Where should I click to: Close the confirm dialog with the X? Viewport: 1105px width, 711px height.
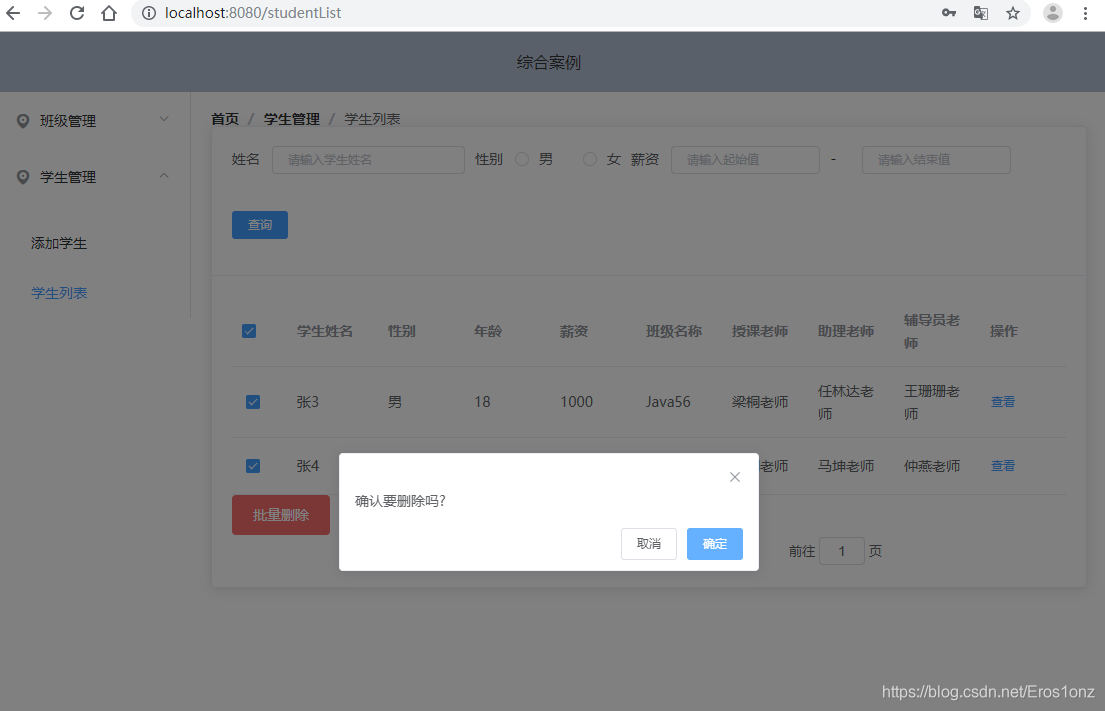(x=735, y=477)
